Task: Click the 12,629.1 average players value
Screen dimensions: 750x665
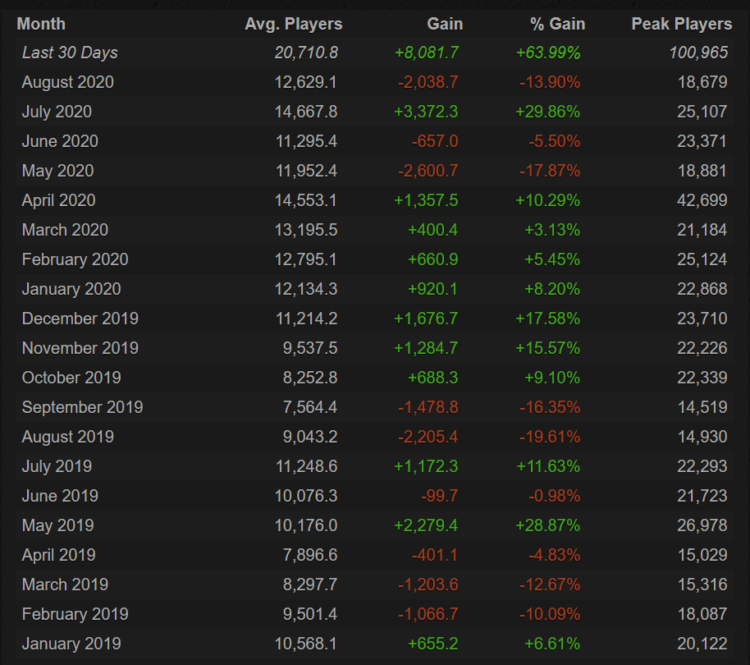Action: click(x=306, y=82)
